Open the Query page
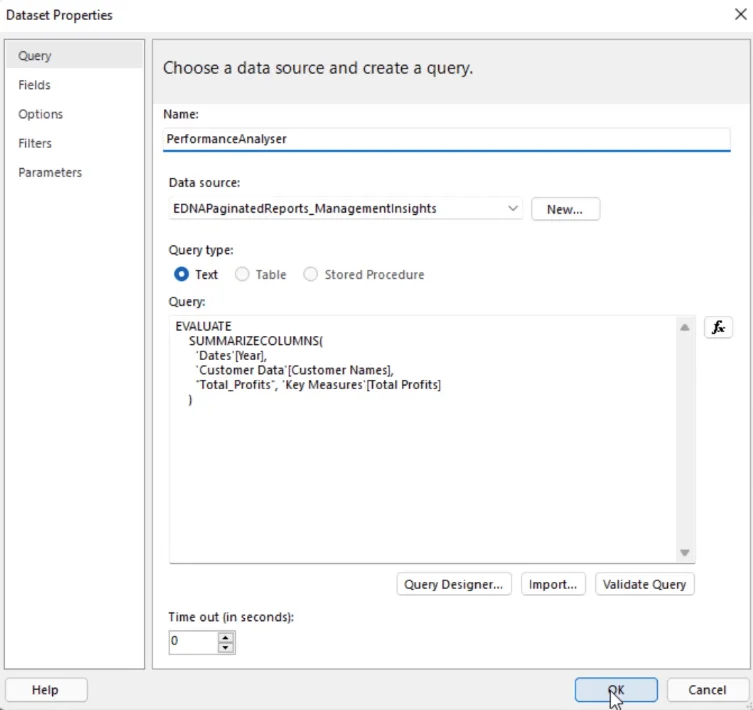Screen dimensions: 753x710 point(74,56)
